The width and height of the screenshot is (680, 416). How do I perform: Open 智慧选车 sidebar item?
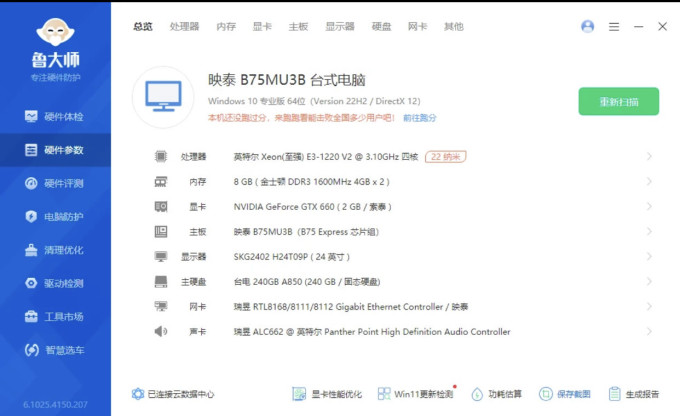55,350
